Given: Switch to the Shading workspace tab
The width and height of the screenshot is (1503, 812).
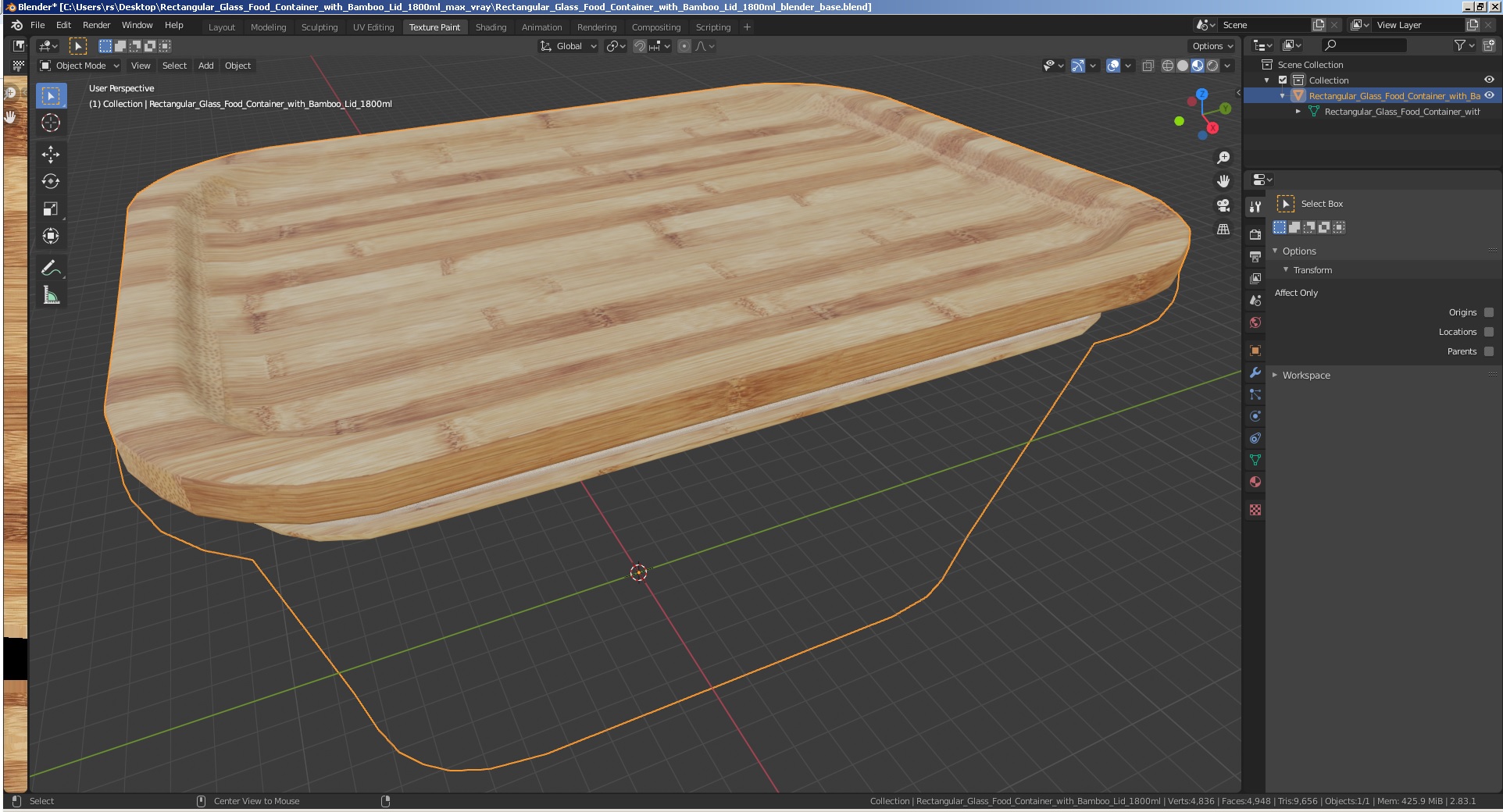Looking at the screenshot, I should click(x=491, y=27).
